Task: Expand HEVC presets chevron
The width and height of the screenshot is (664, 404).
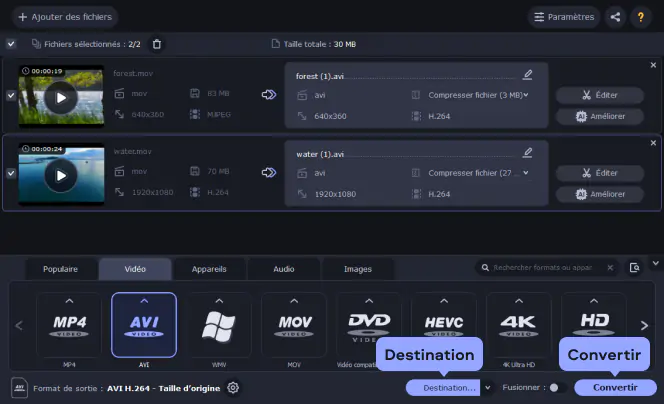Action: 444,301
